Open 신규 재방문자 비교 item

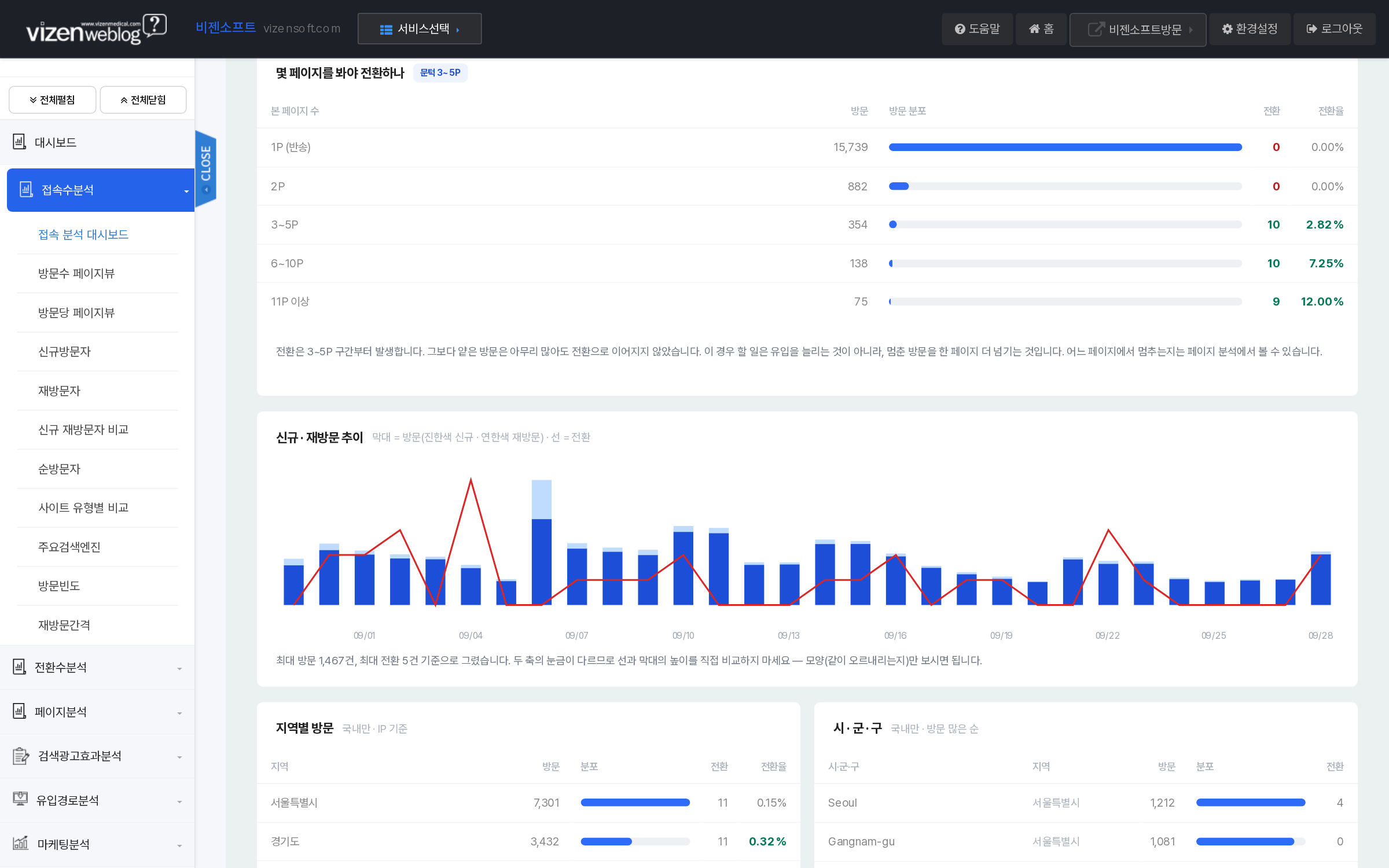point(83,430)
